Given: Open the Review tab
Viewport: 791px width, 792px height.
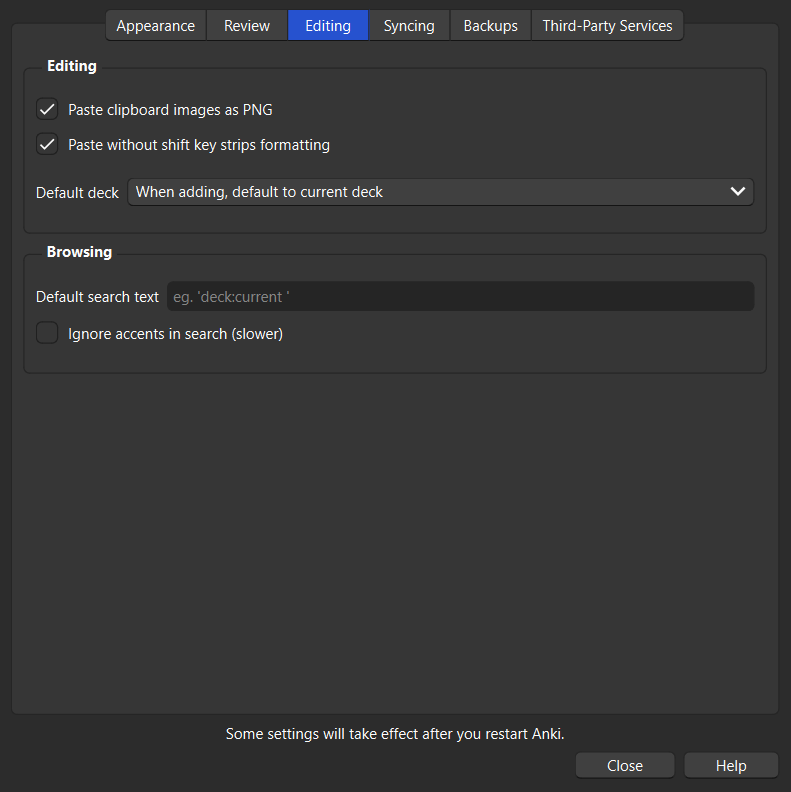Looking at the screenshot, I should (x=247, y=26).
